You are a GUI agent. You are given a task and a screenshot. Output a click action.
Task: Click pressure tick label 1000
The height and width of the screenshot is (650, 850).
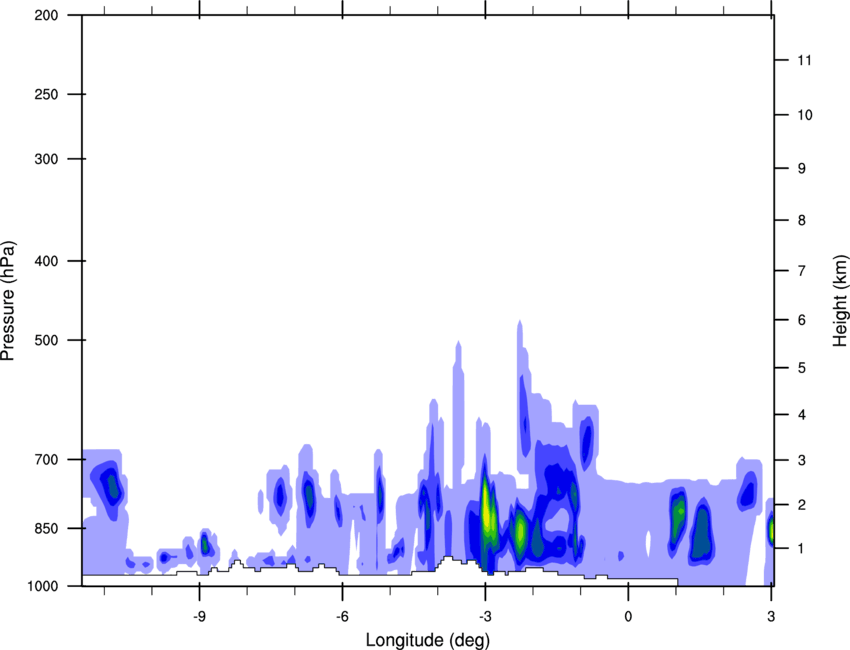pos(42,586)
